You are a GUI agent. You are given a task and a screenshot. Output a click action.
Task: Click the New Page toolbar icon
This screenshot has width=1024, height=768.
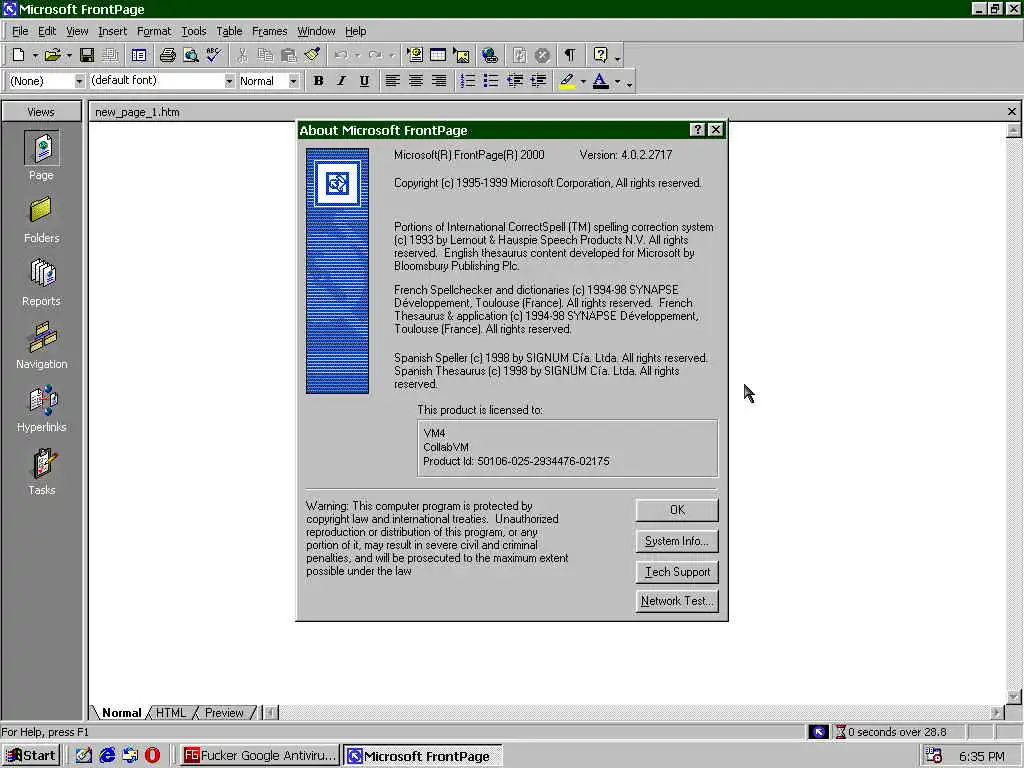[x=18, y=56]
